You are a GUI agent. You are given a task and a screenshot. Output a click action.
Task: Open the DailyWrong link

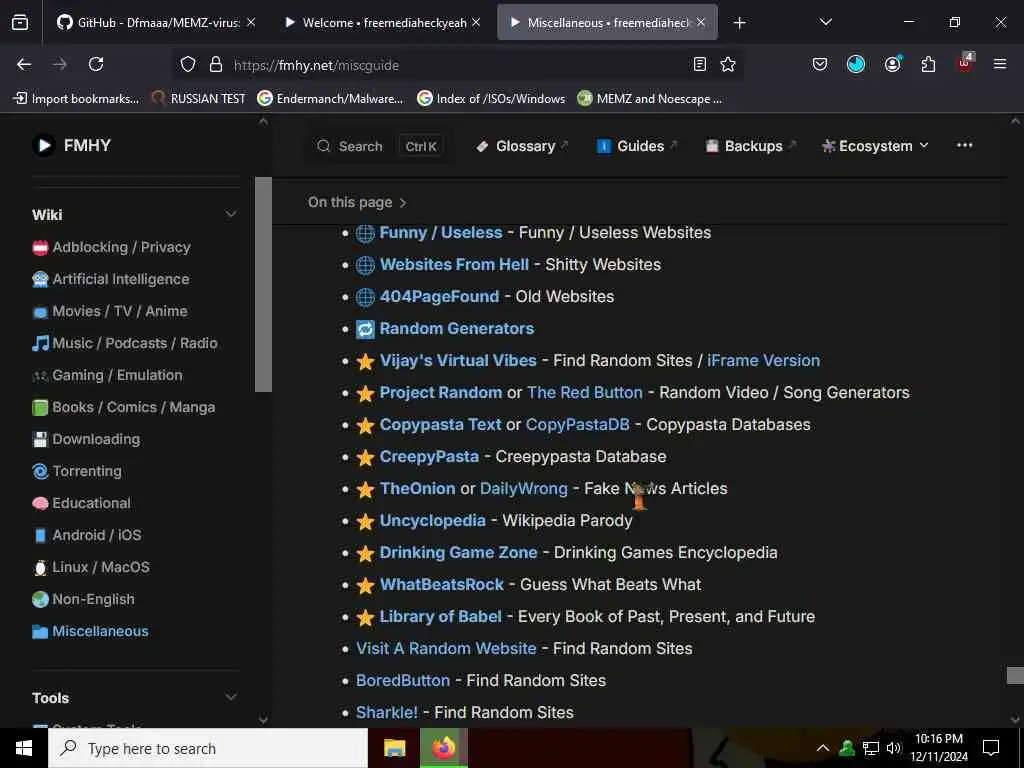[524, 488]
